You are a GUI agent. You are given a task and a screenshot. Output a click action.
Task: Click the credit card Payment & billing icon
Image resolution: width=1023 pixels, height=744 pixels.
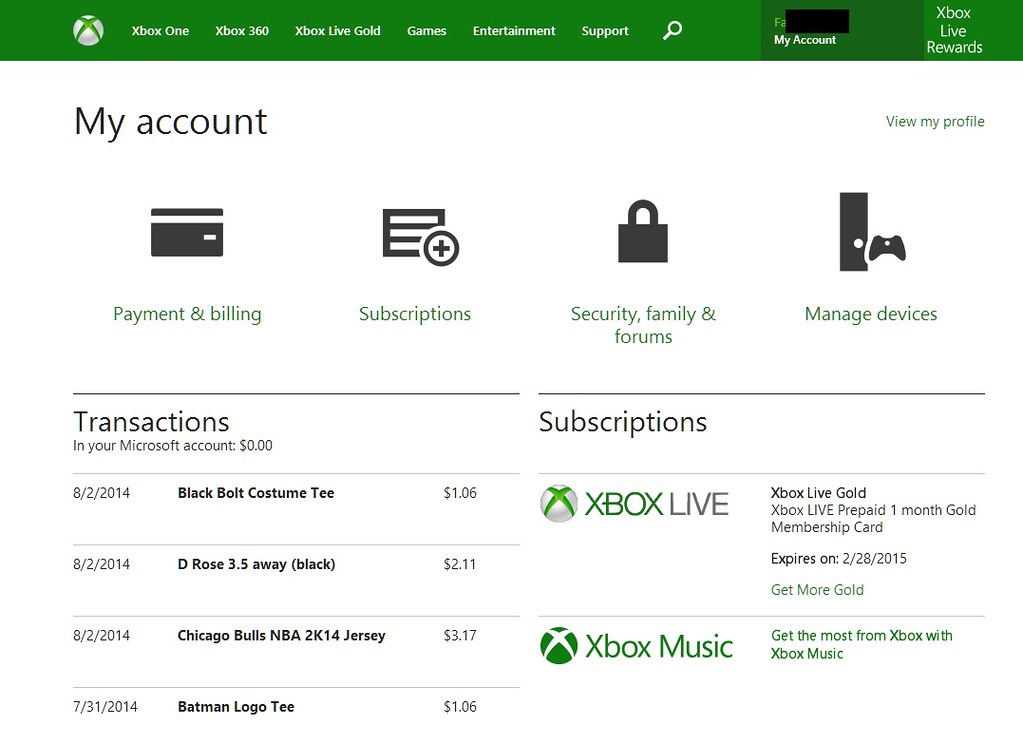pyautogui.click(x=187, y=232)
